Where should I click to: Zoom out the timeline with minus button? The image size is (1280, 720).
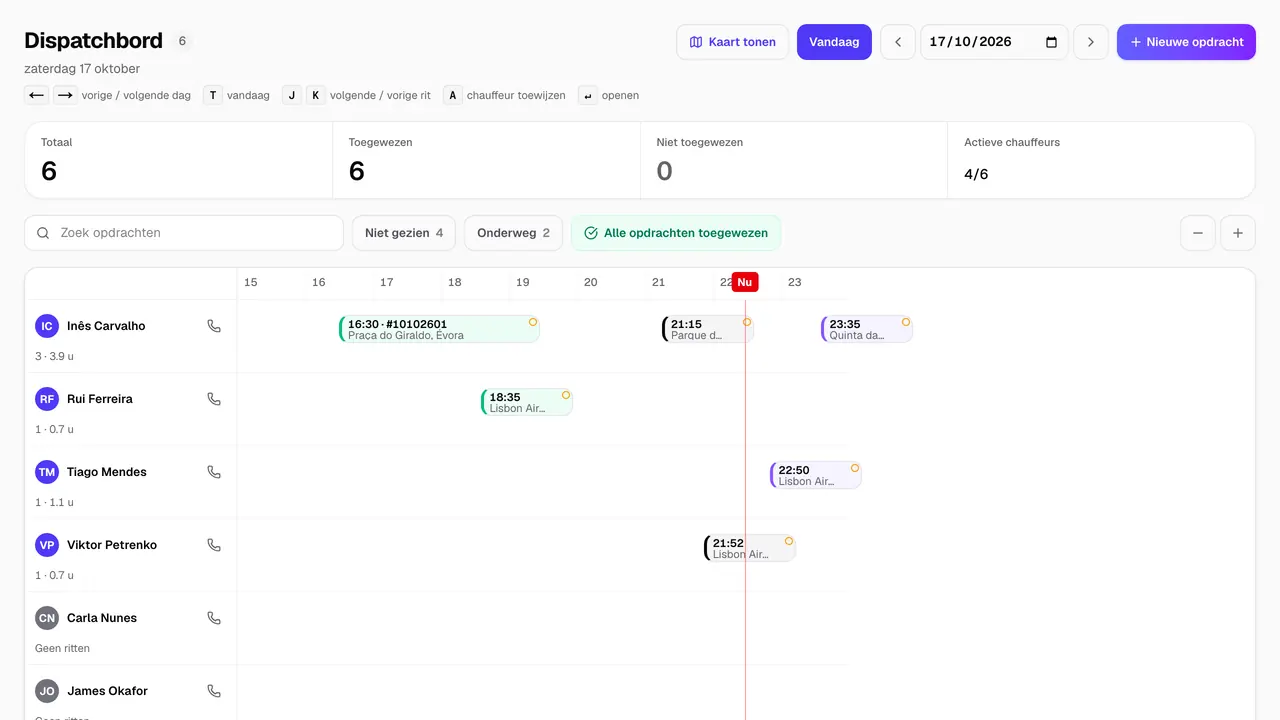1198,233
